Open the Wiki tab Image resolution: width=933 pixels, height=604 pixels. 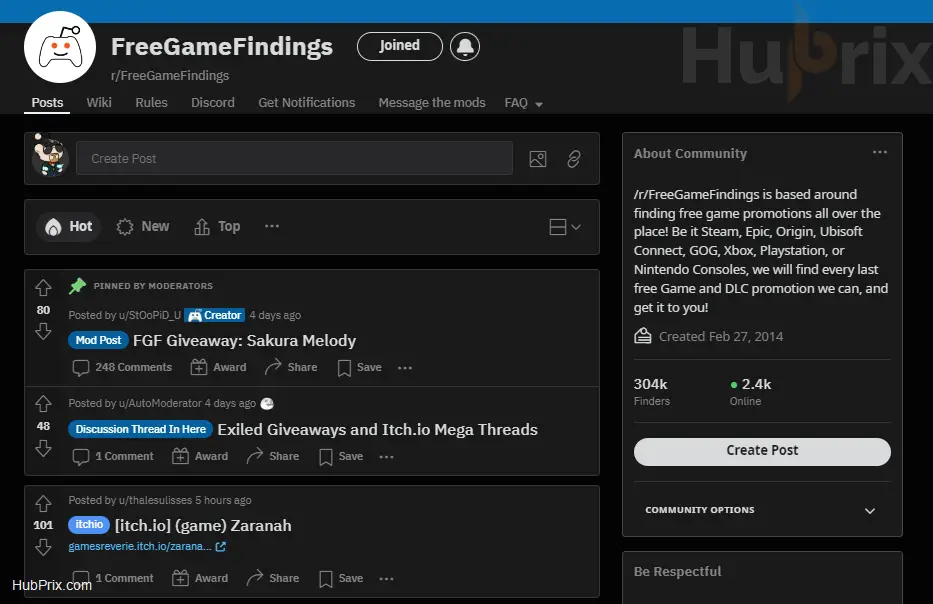[x=99, y=102]
